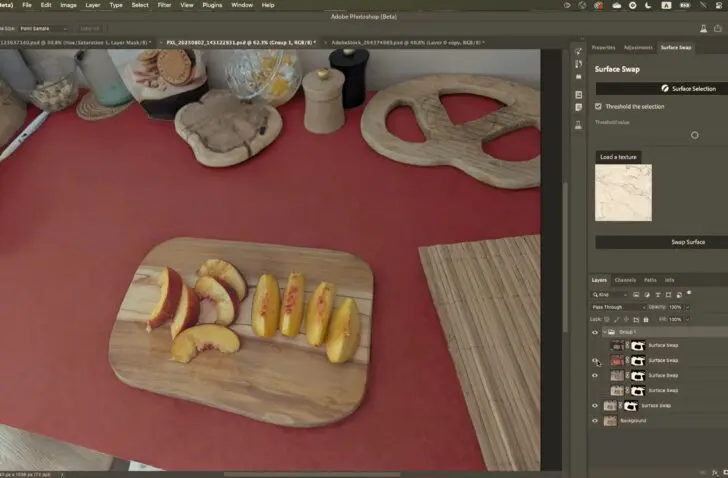The width and height of the screenshot is (728, 478).
Task: Click the 'Load a texture' button
Action: coord(618,157)
